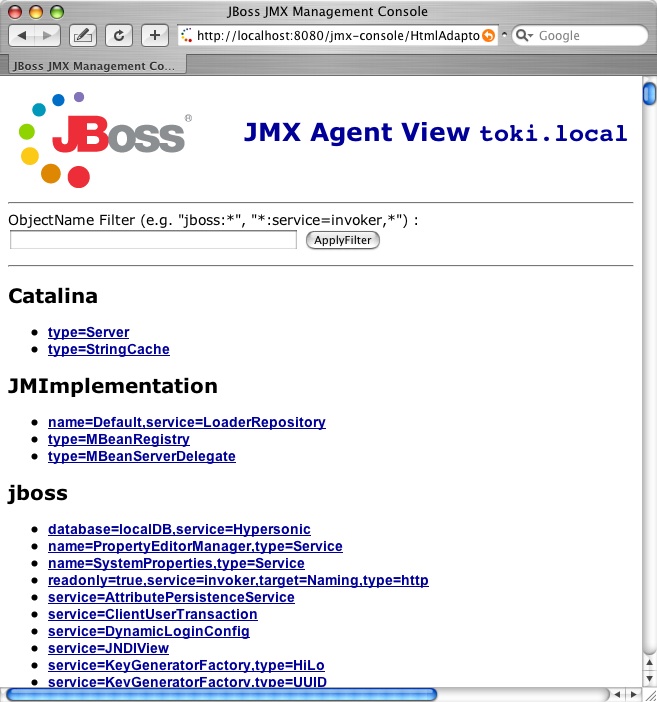Screen dimensions: 657x702
Task: Click the horizontal scrollbar thumb
Action: click(221, 694)
